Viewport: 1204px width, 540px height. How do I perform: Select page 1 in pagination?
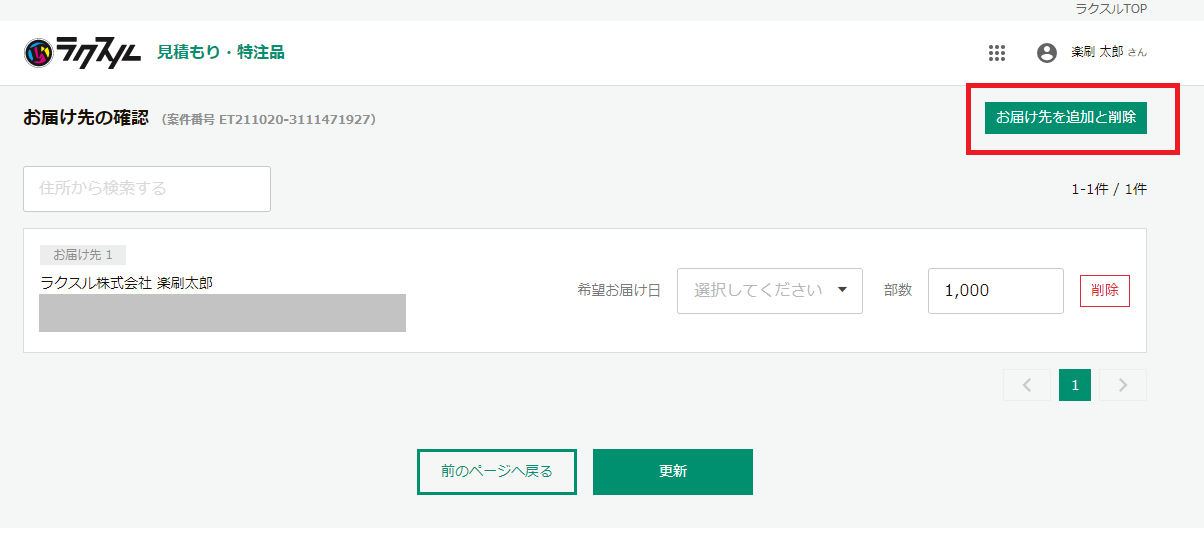tap(1075, 385)
